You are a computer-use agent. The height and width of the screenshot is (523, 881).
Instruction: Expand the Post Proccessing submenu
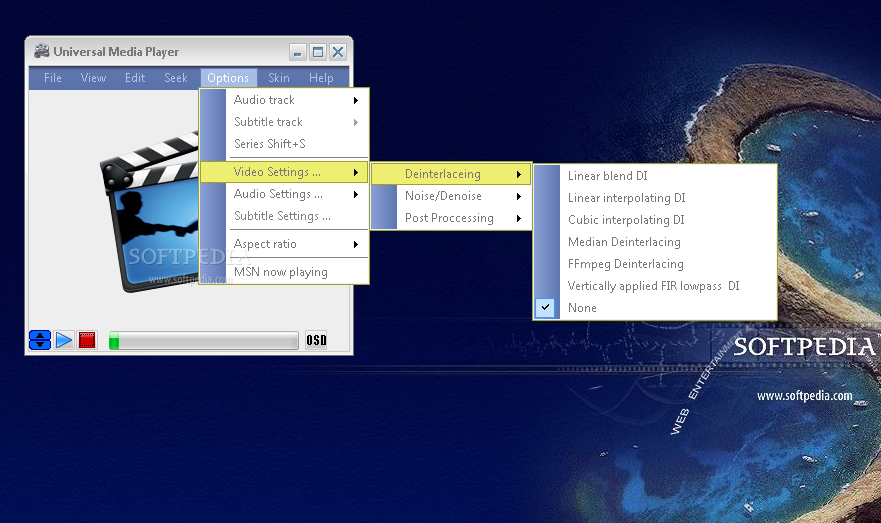pyautogui.click(x=451, y=218)
